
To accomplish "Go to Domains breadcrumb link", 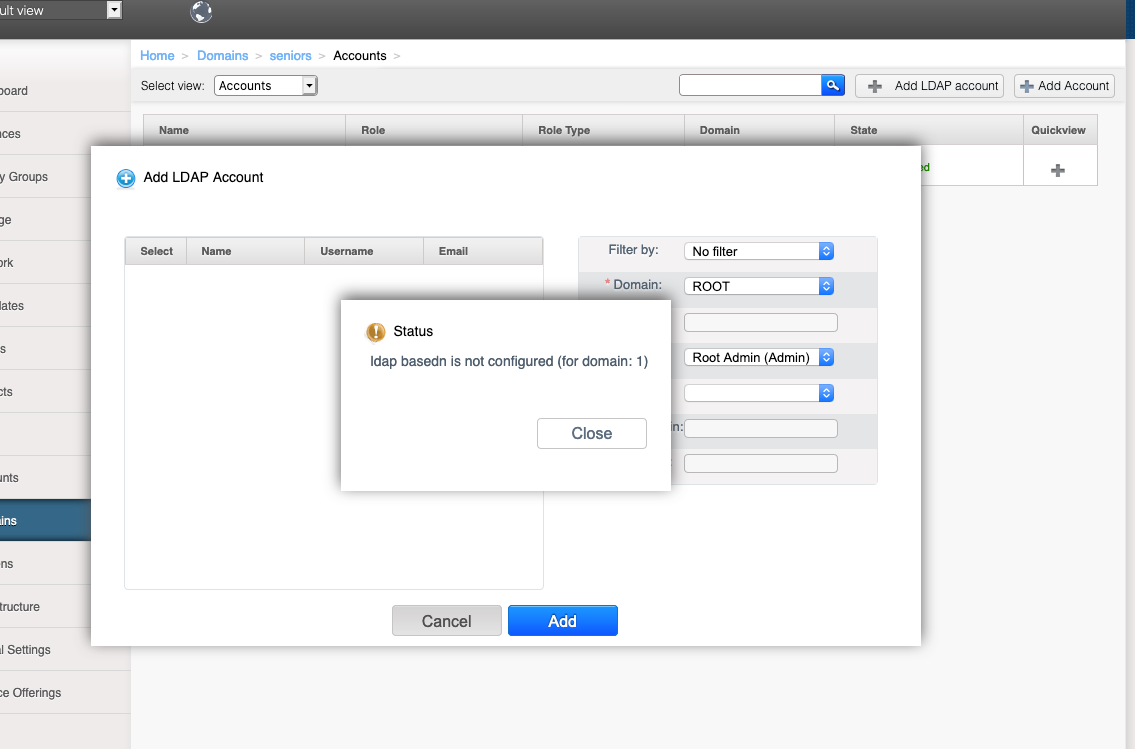I will pos(222,56).
